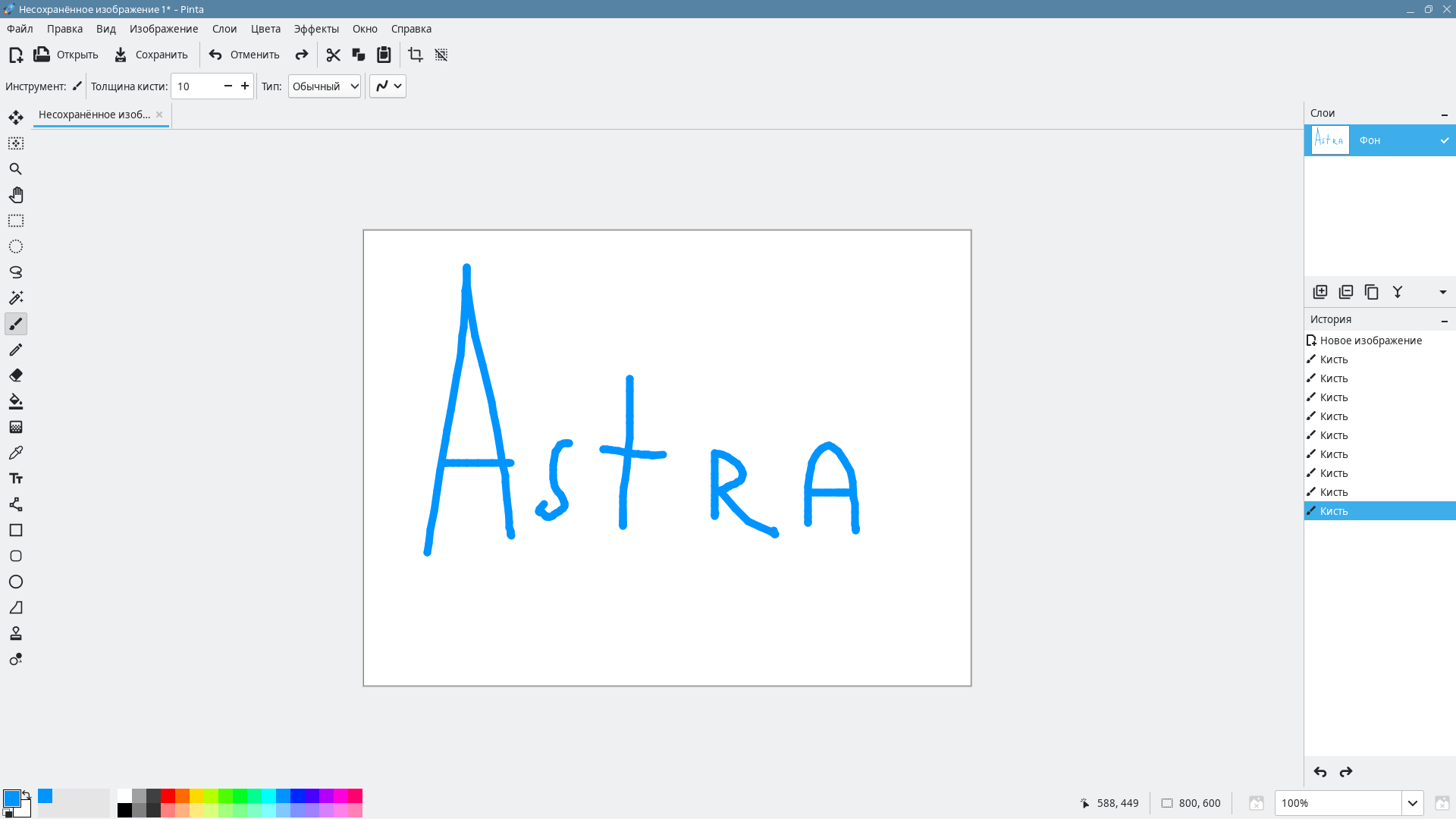This screenshot has width=1456, height=819.
Task: Swap primary and secondary colors
Action: pos(27,794)
